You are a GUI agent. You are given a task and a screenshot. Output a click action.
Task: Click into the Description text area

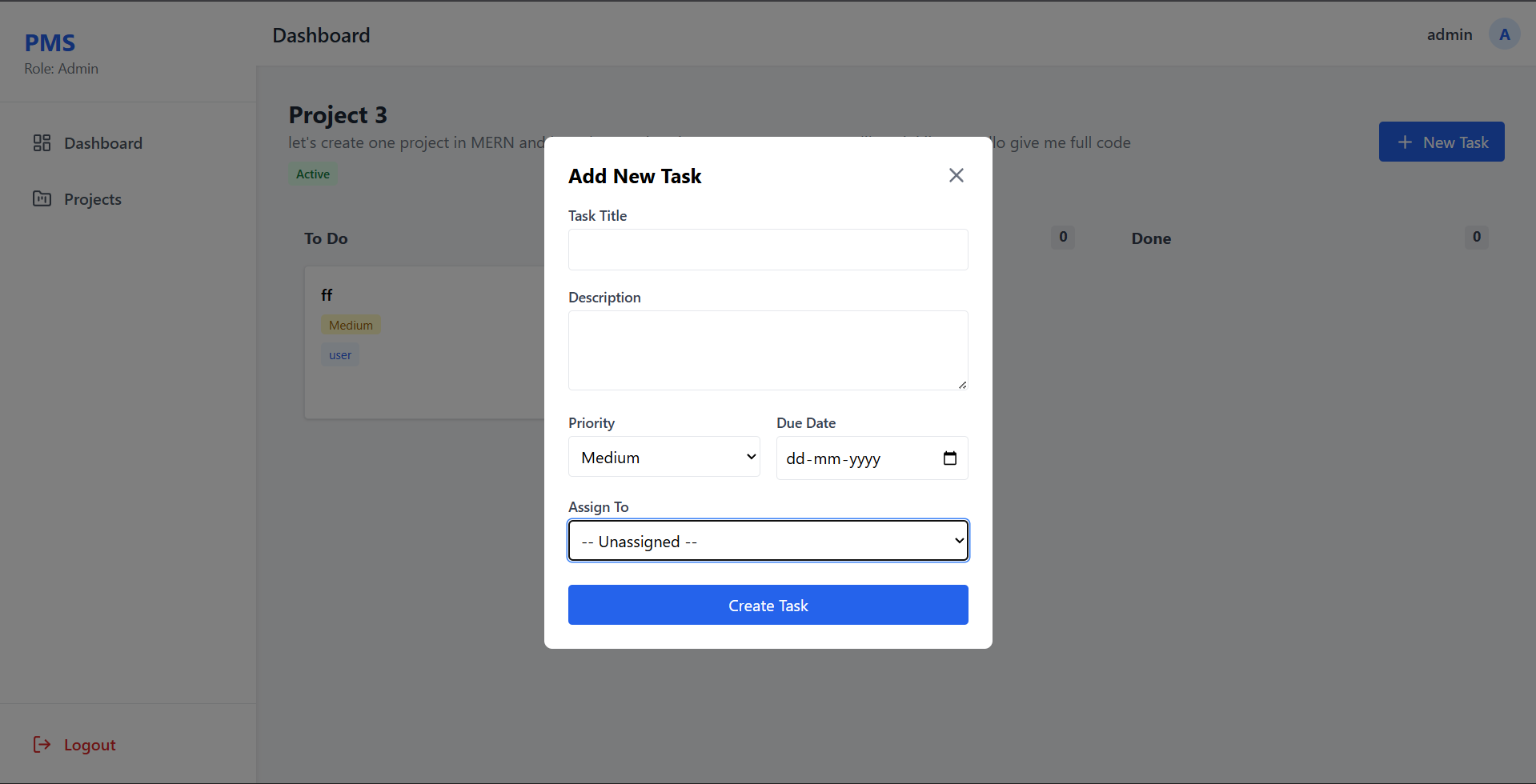(768, 350)
